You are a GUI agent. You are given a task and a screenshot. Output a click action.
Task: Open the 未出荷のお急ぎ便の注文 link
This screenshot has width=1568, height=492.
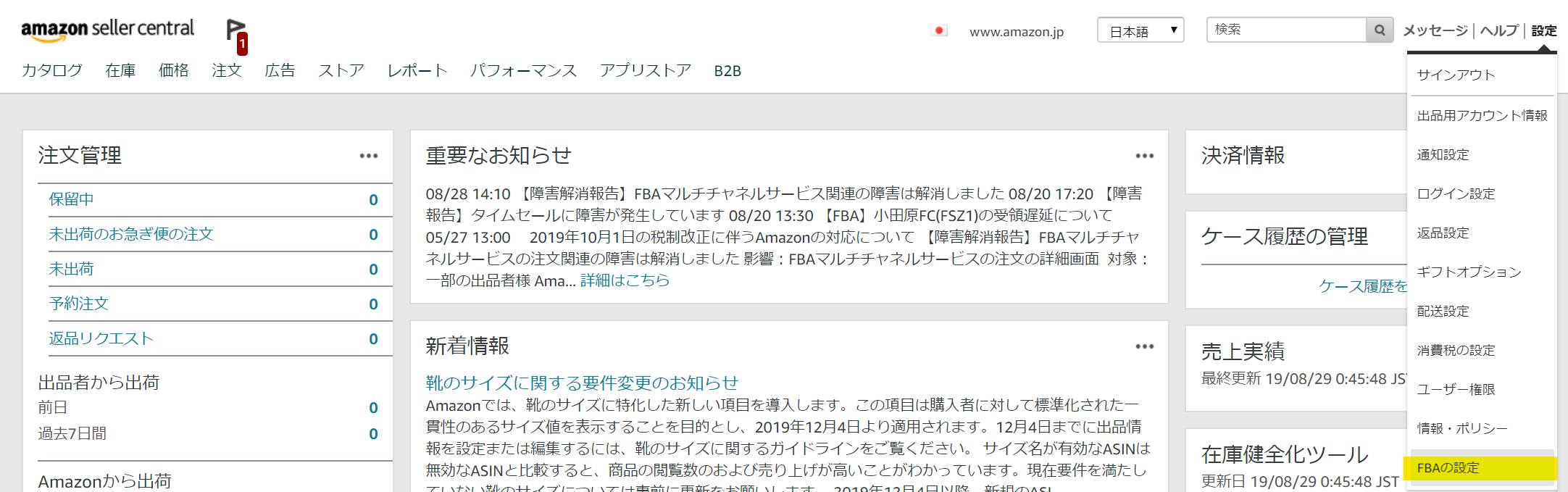(x=131, y=234)
